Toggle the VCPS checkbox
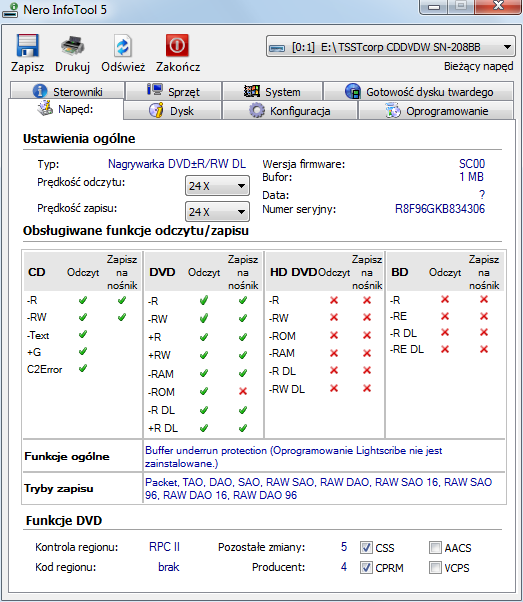This screenshot has height=602, width=523. click(x=435, y=567)
